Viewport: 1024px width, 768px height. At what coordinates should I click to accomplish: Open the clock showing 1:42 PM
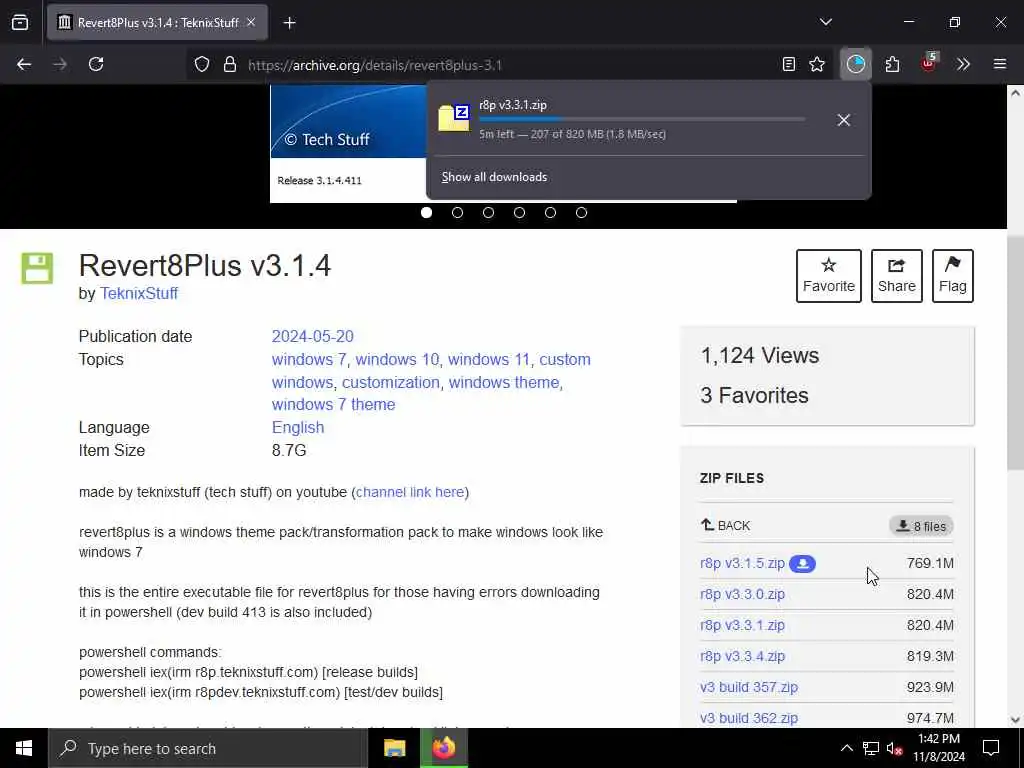pos(939,748)
